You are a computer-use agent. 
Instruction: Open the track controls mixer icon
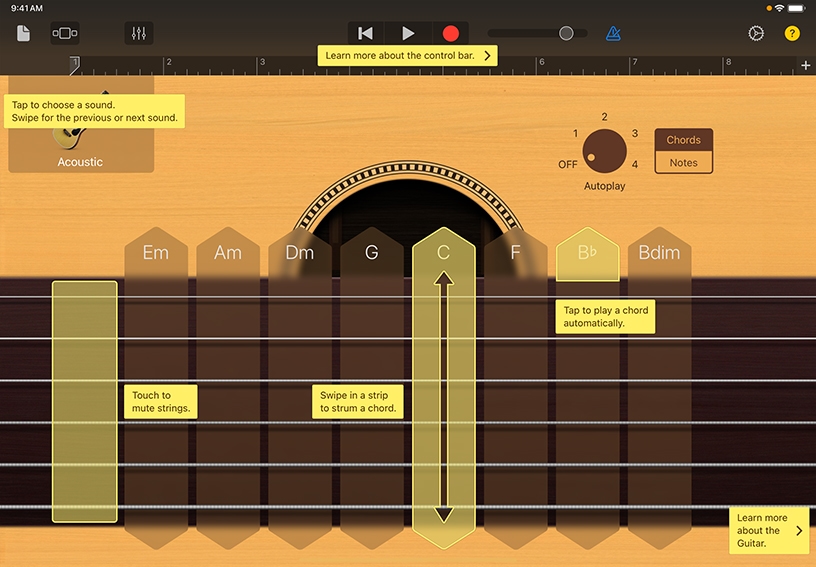pyautogui.click(x=139, y=33)
